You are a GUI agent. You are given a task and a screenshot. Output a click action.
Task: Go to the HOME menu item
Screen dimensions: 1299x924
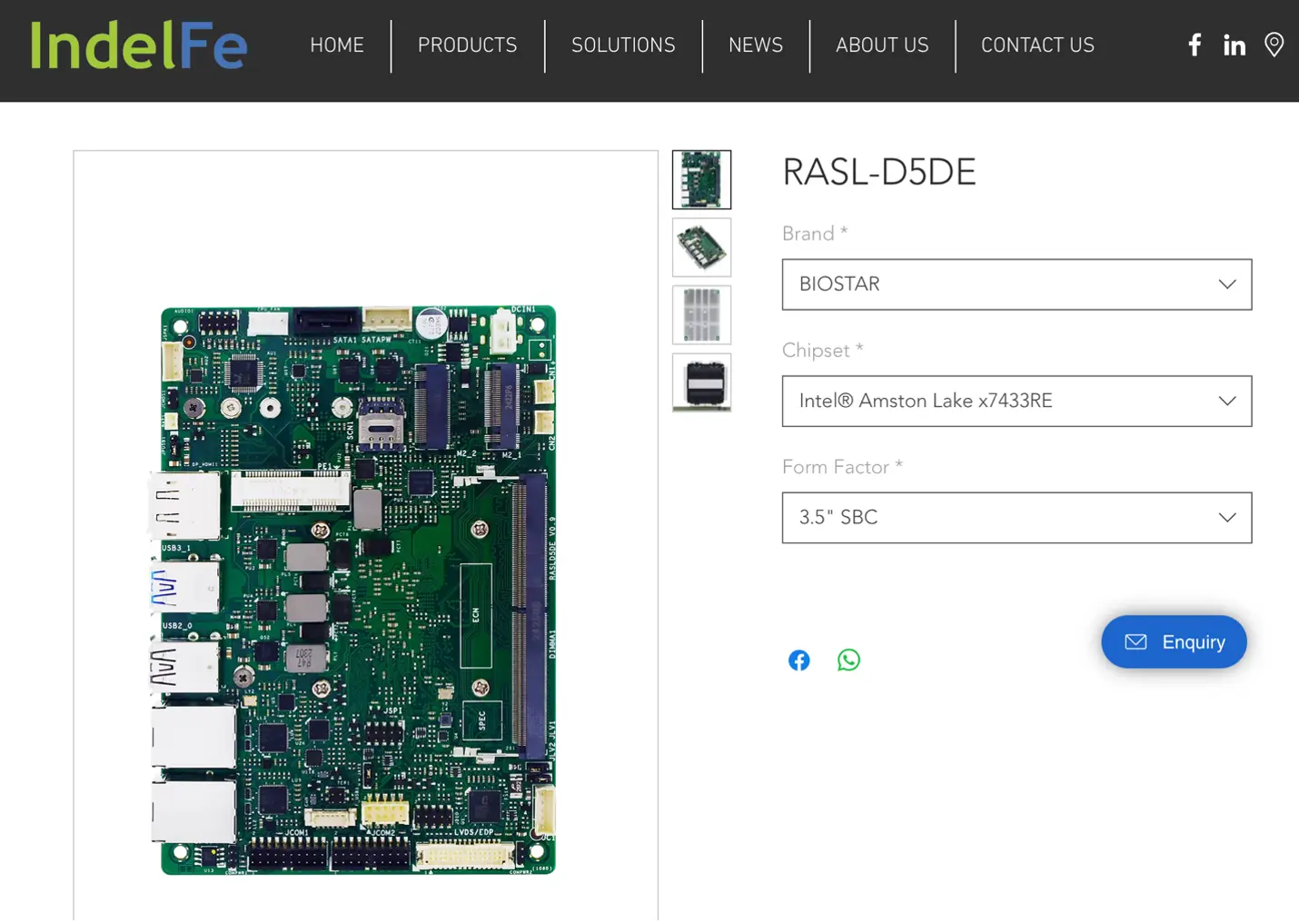click(337, 45)
